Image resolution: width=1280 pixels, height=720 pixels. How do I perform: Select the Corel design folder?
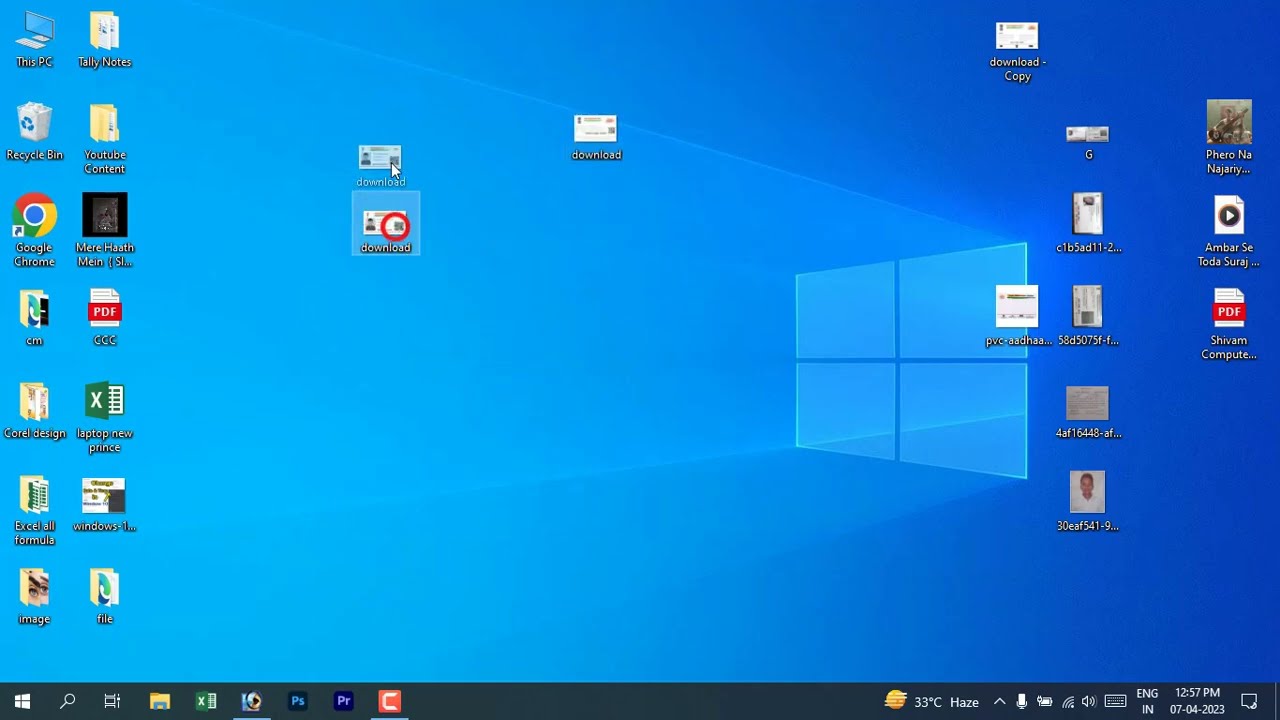click(34, 411)
